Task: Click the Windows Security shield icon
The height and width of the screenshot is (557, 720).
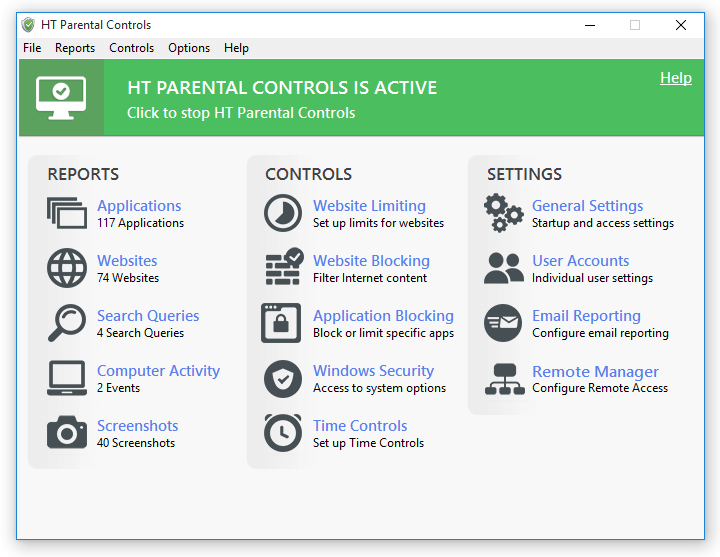Action: tap(283, 379)
